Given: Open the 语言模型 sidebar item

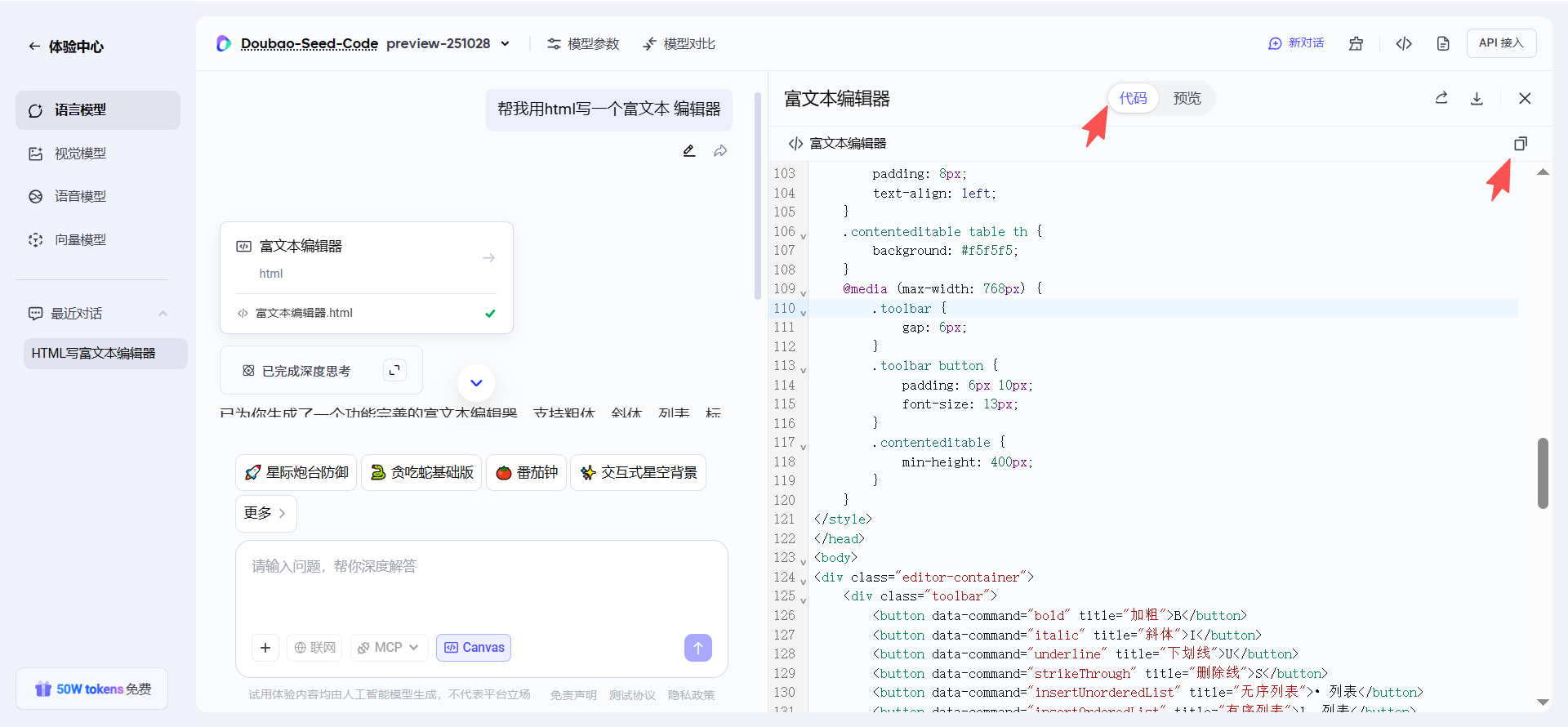Looking at the screenshot, I should coord(98,110).
